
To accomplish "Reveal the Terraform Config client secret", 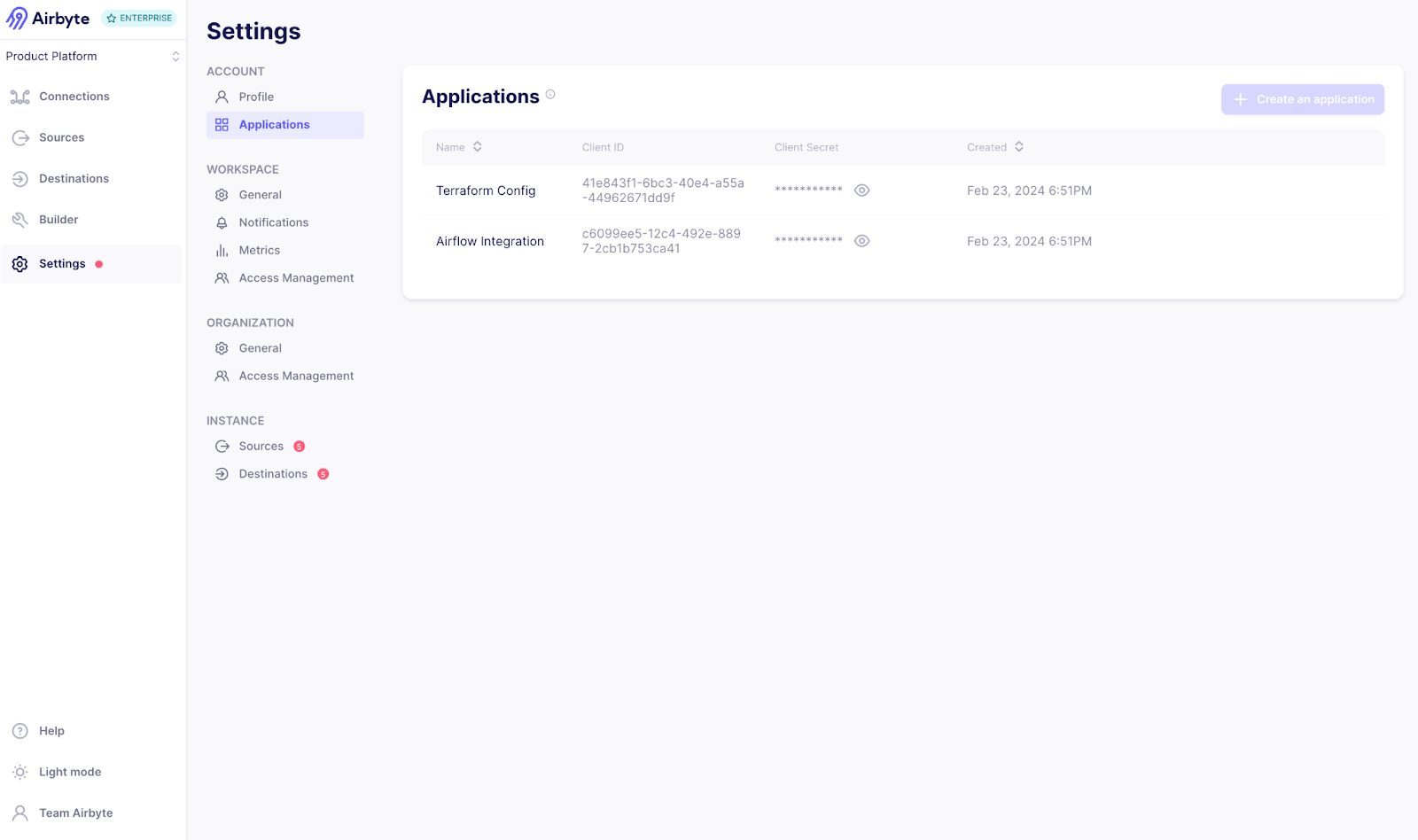I will 862,190.
